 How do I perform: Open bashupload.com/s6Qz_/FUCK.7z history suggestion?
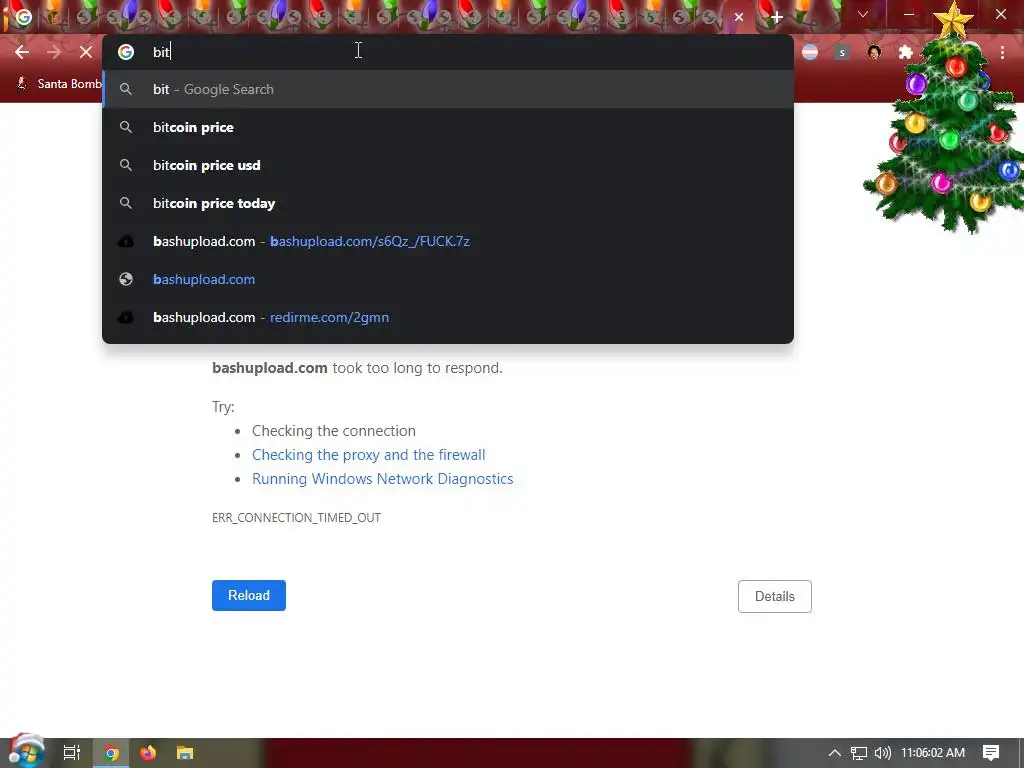tap(448, 241)
